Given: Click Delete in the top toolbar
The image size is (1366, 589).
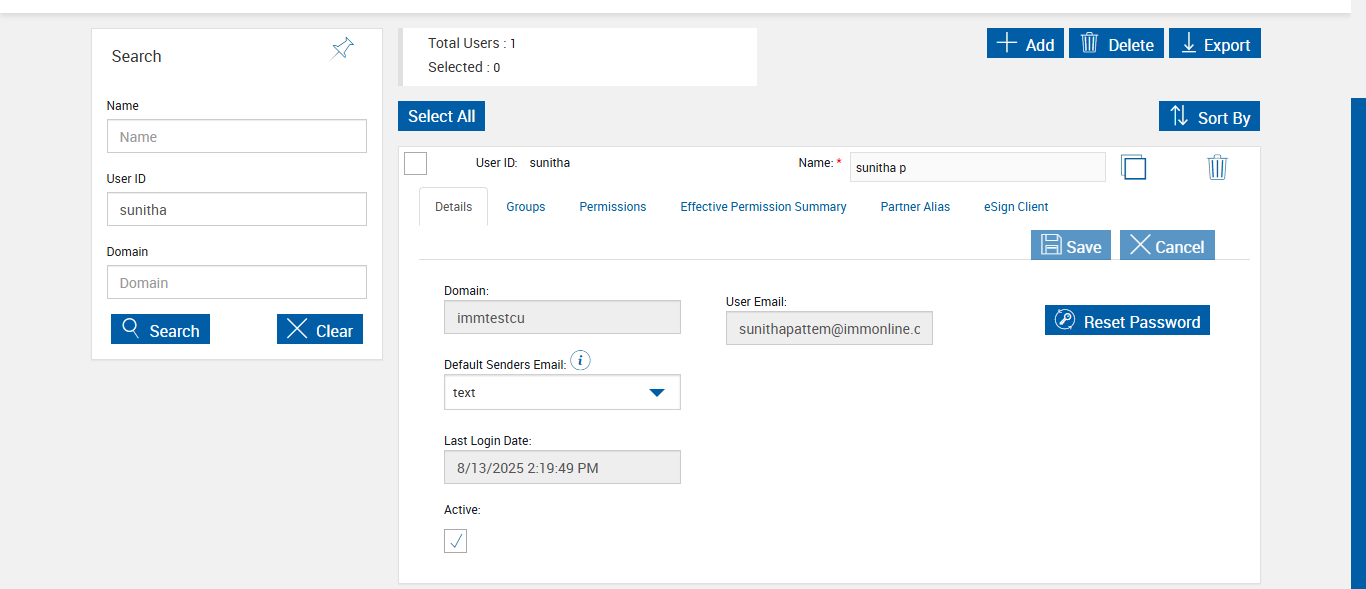Looking at the screenshot, I should [x=1116, y=44].
